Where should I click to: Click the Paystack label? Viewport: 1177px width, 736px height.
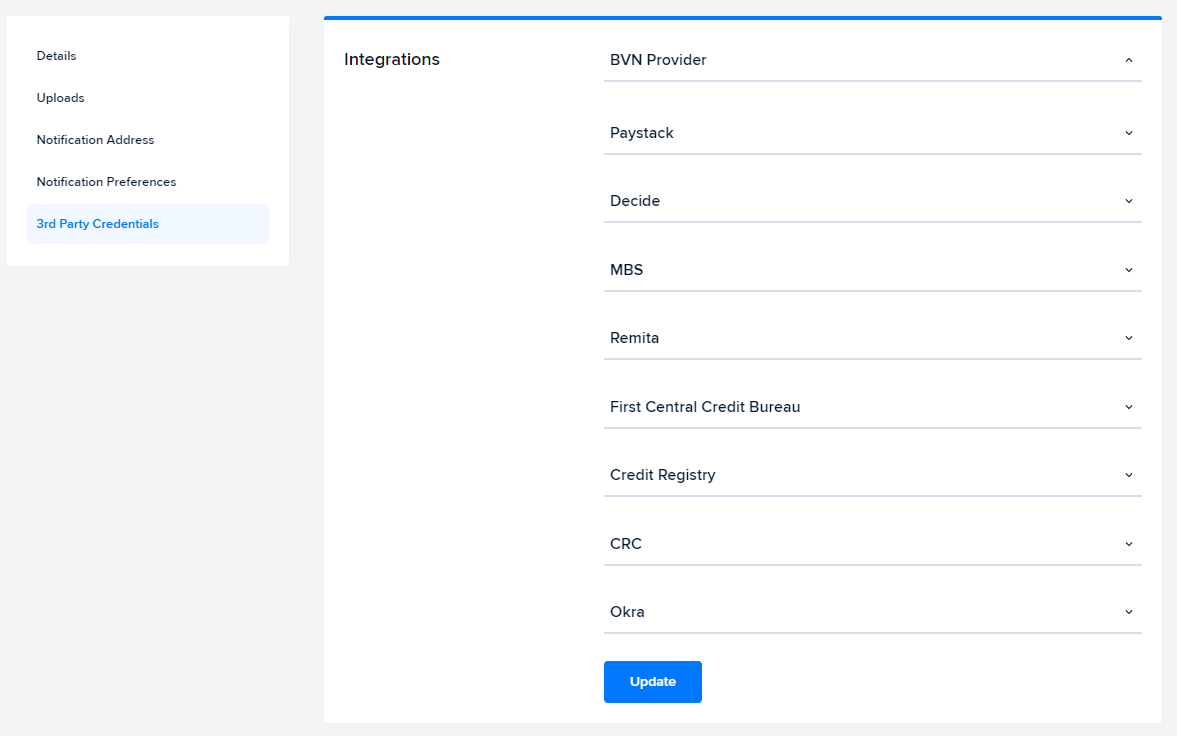coord(641,133)
